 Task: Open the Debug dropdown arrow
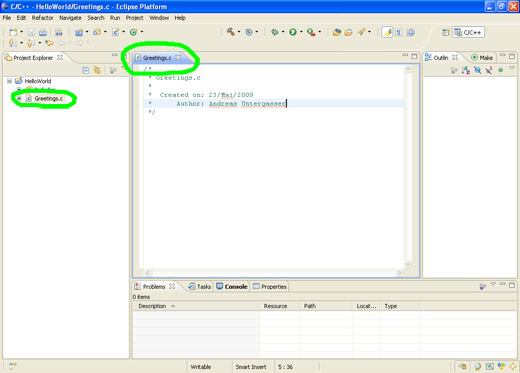tap(283, 32)
